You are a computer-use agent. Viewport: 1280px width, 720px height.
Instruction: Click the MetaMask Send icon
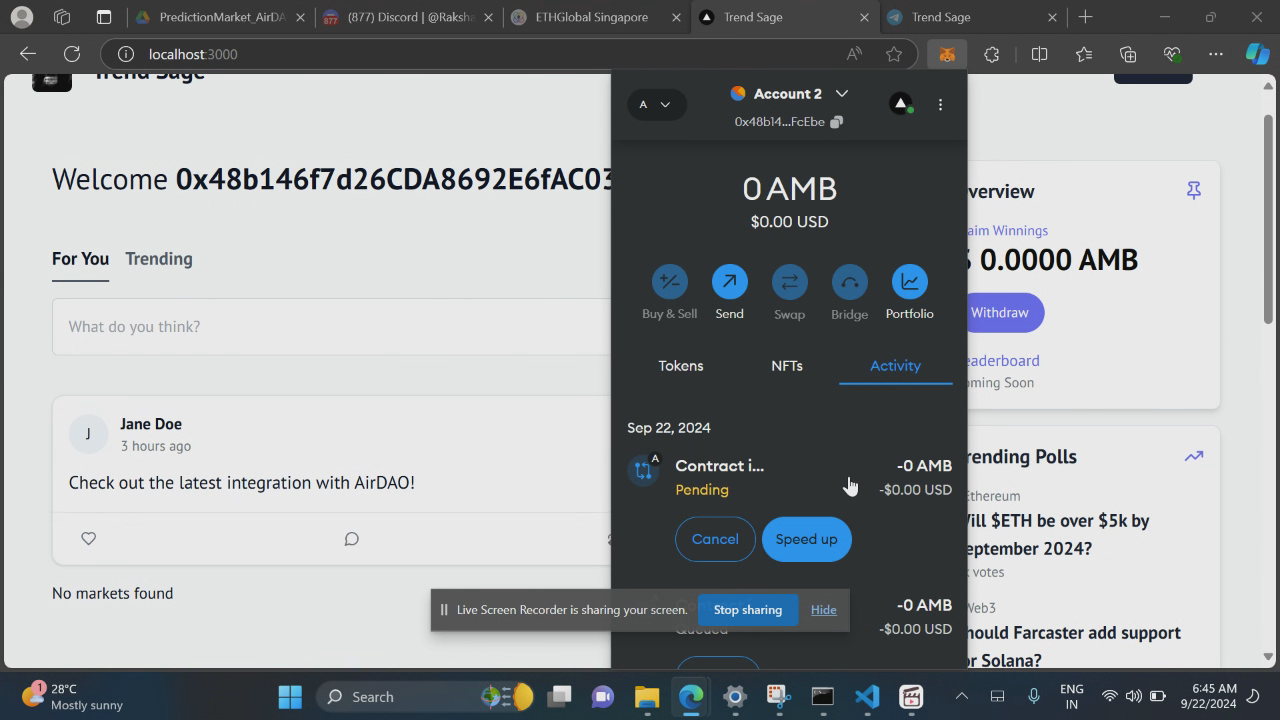click(729, 282)
